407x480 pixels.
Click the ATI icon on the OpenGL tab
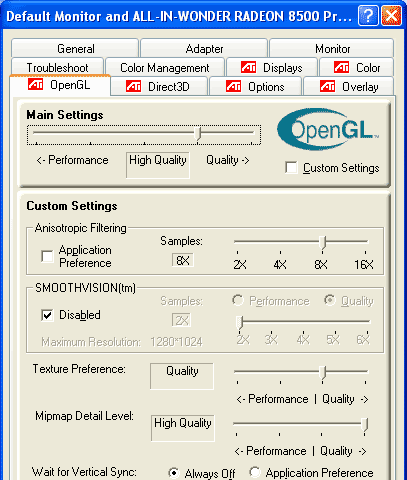(x=35, y=84)
